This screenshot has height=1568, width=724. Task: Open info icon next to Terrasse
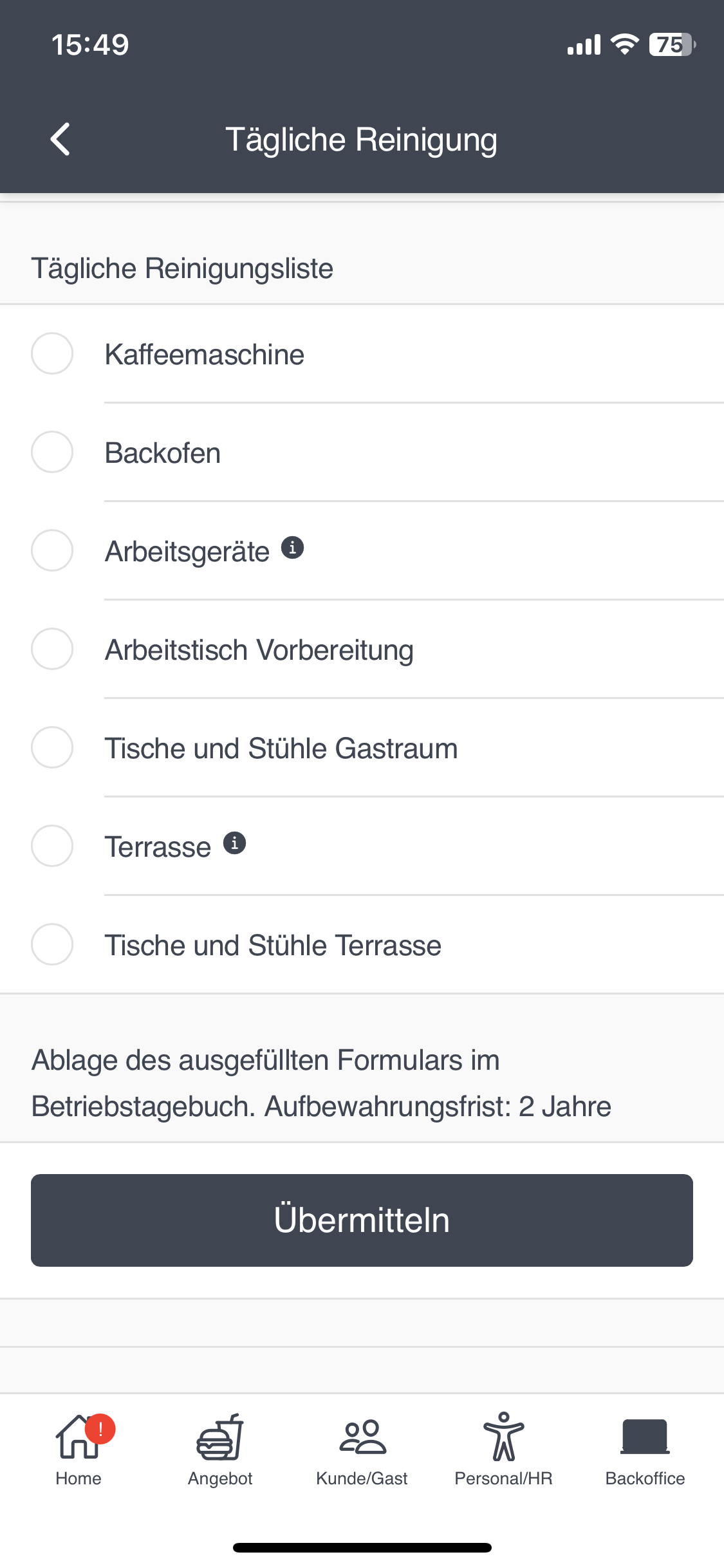click(x=235, y=843)
